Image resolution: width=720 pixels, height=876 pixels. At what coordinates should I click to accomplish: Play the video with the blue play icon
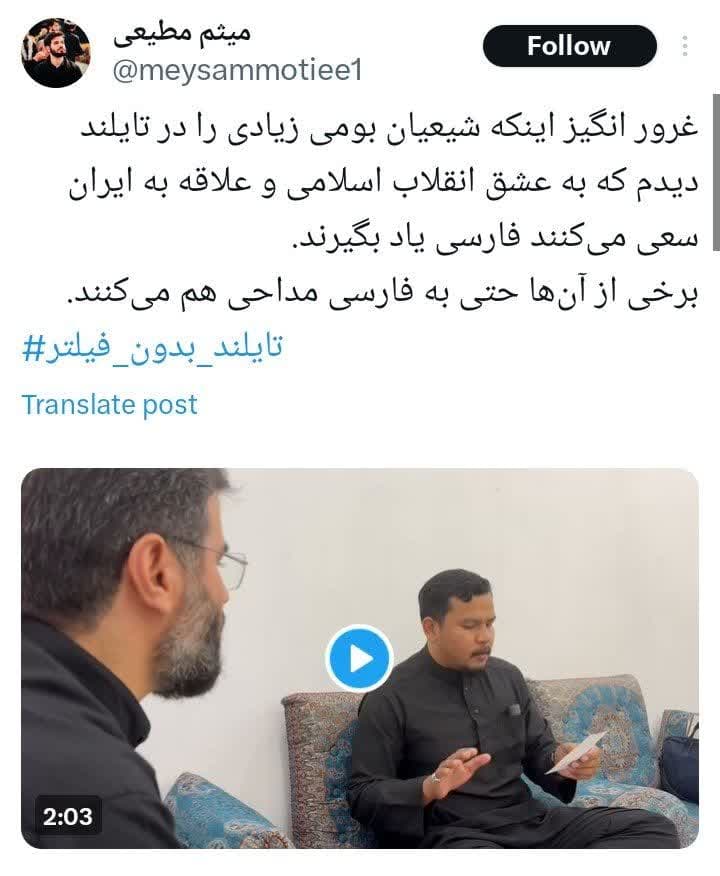pyautogui.click(x=359, y=658)
